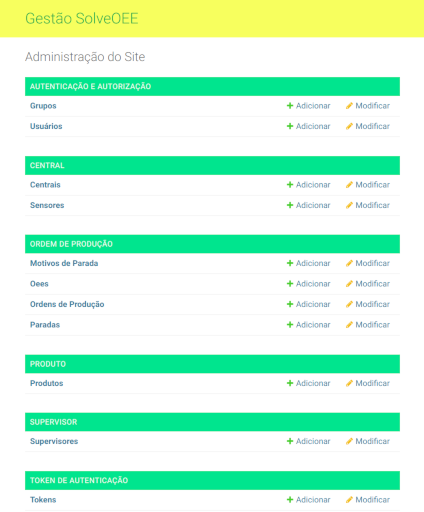Viewport: 424px width, 512px height.
Task: Click the pencil icon in Tokens row
Action: pos(349,500)
